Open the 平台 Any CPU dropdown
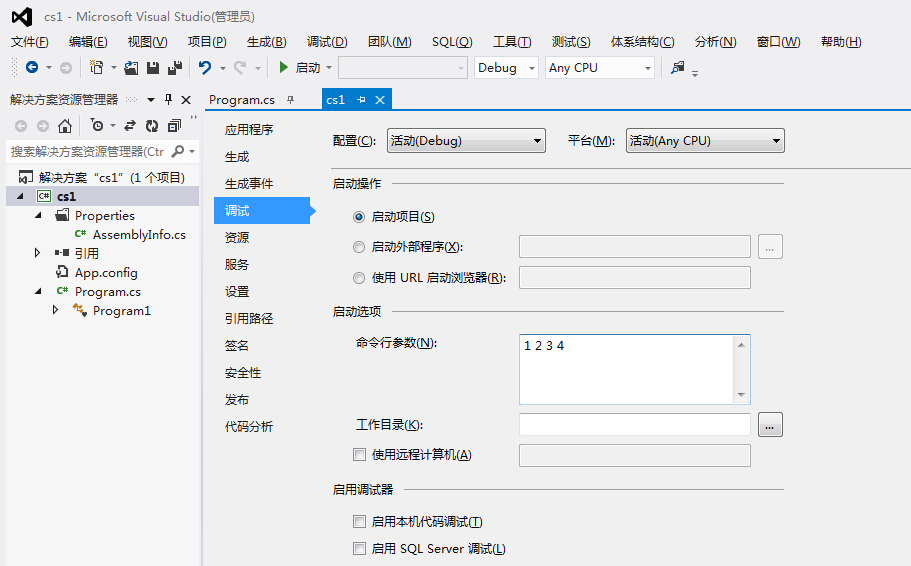 coord(705,141)
